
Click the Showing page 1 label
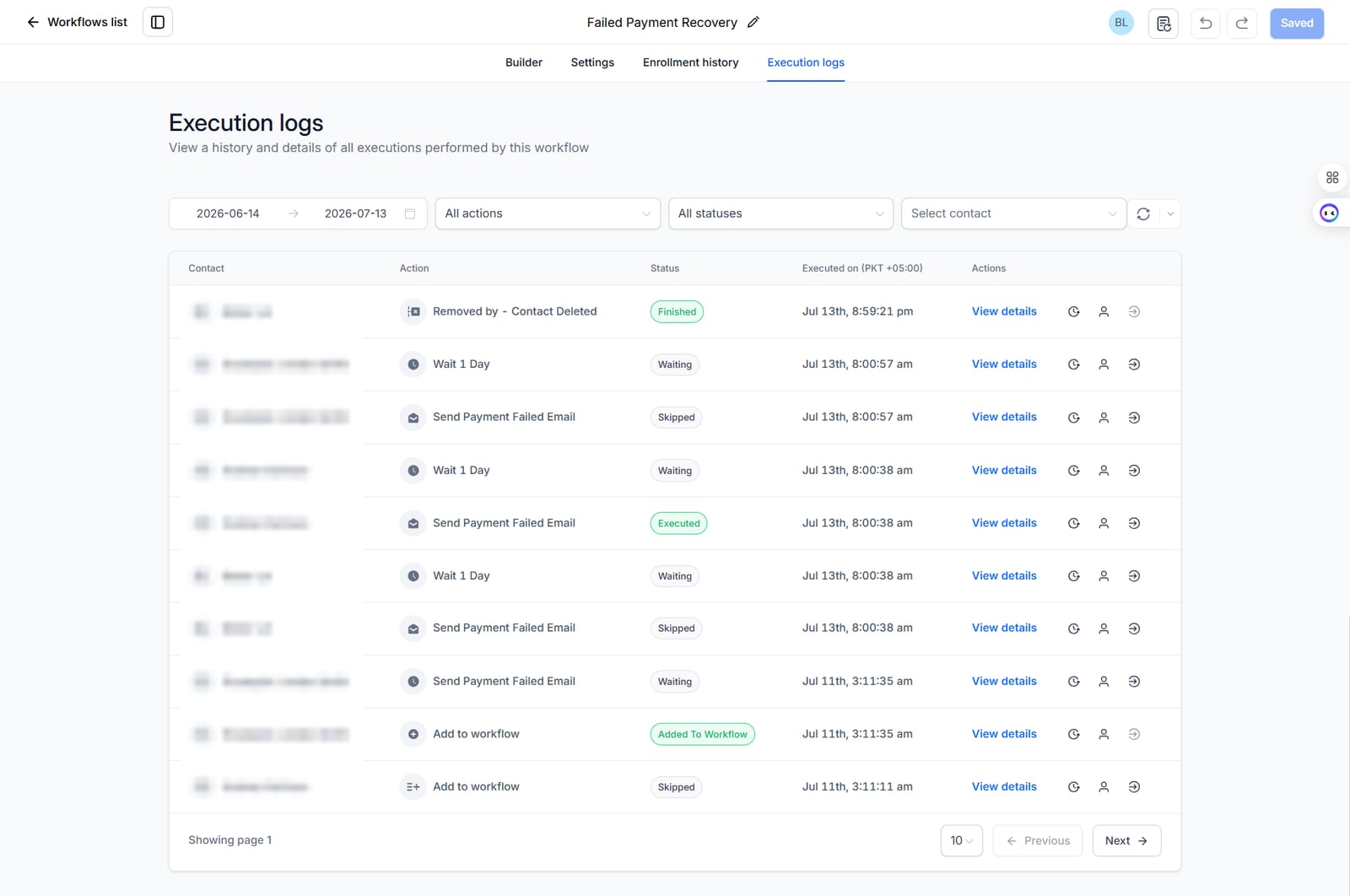[230, 840]
